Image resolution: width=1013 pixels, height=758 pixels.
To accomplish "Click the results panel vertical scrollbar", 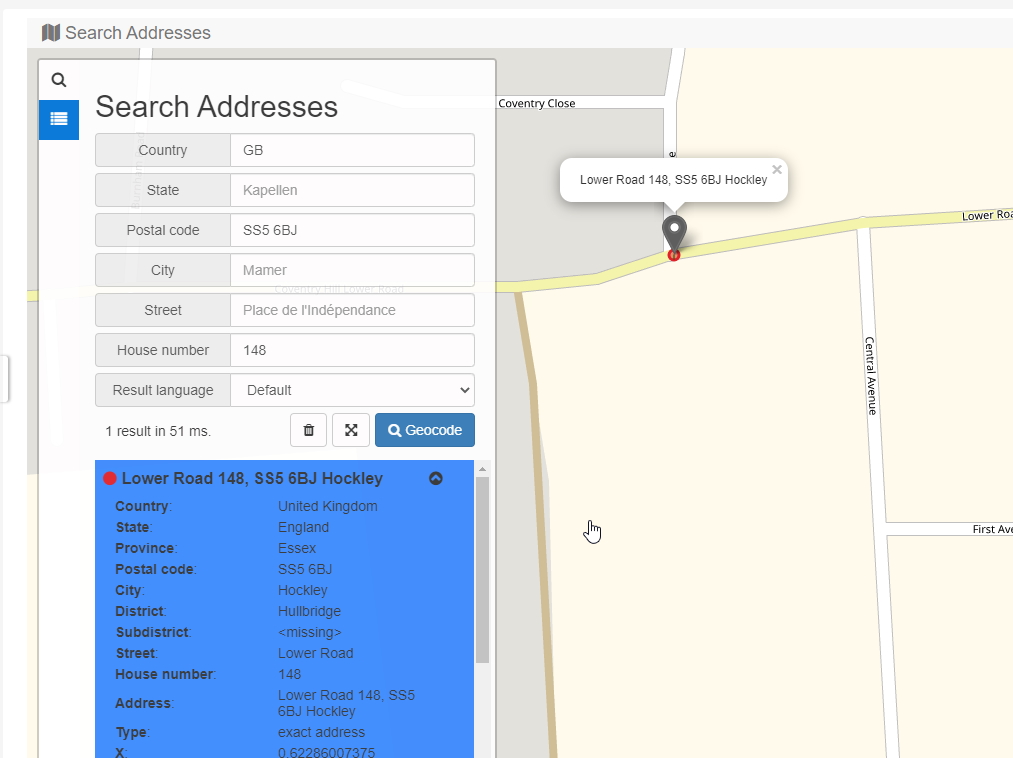I will click(x=482, y=570).
